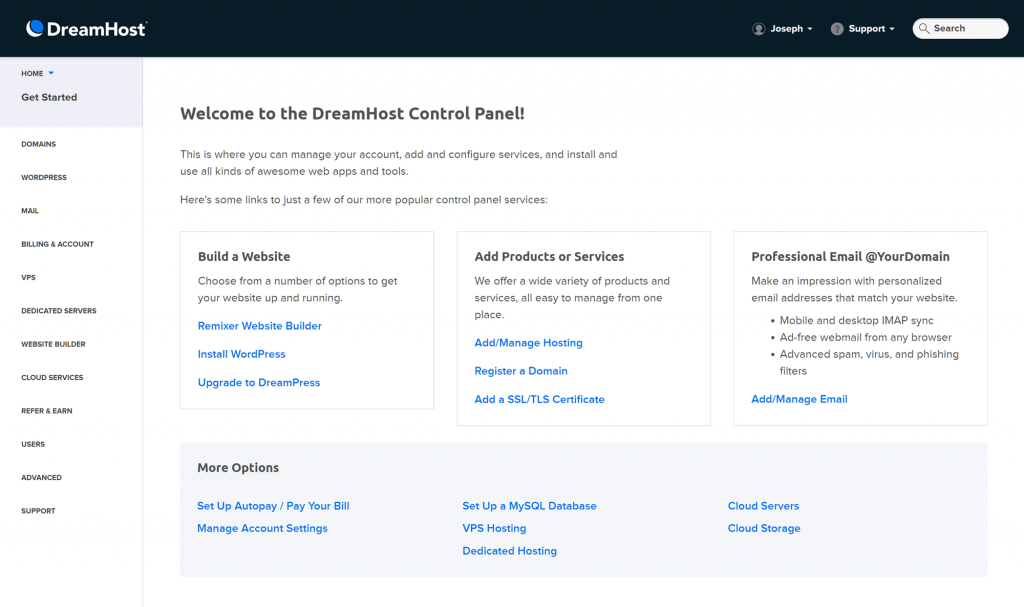Open the SUPPORT sidebar section
1024x607 pixels.
(38, 511)
